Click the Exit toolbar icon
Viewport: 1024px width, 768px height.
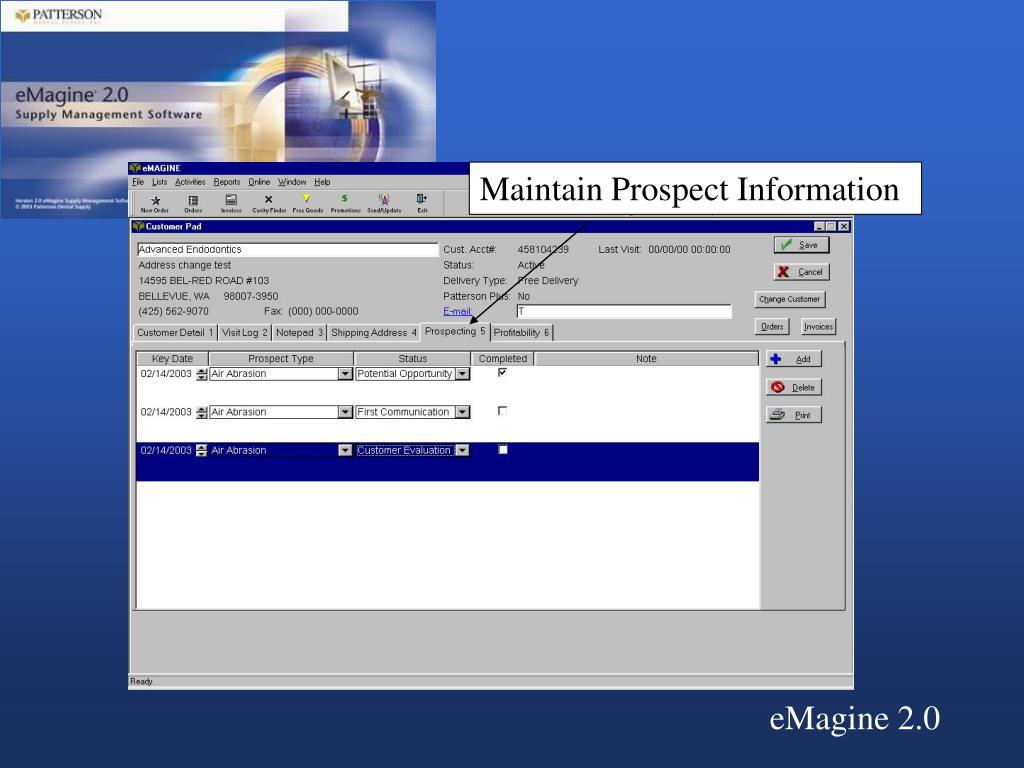(422, 204)
